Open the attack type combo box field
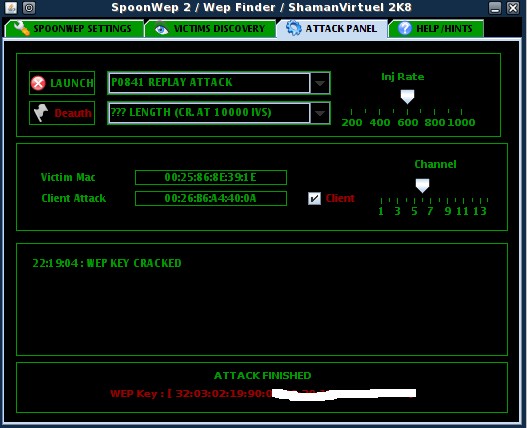The image size is (527, 428). click(x=209, y=83)
